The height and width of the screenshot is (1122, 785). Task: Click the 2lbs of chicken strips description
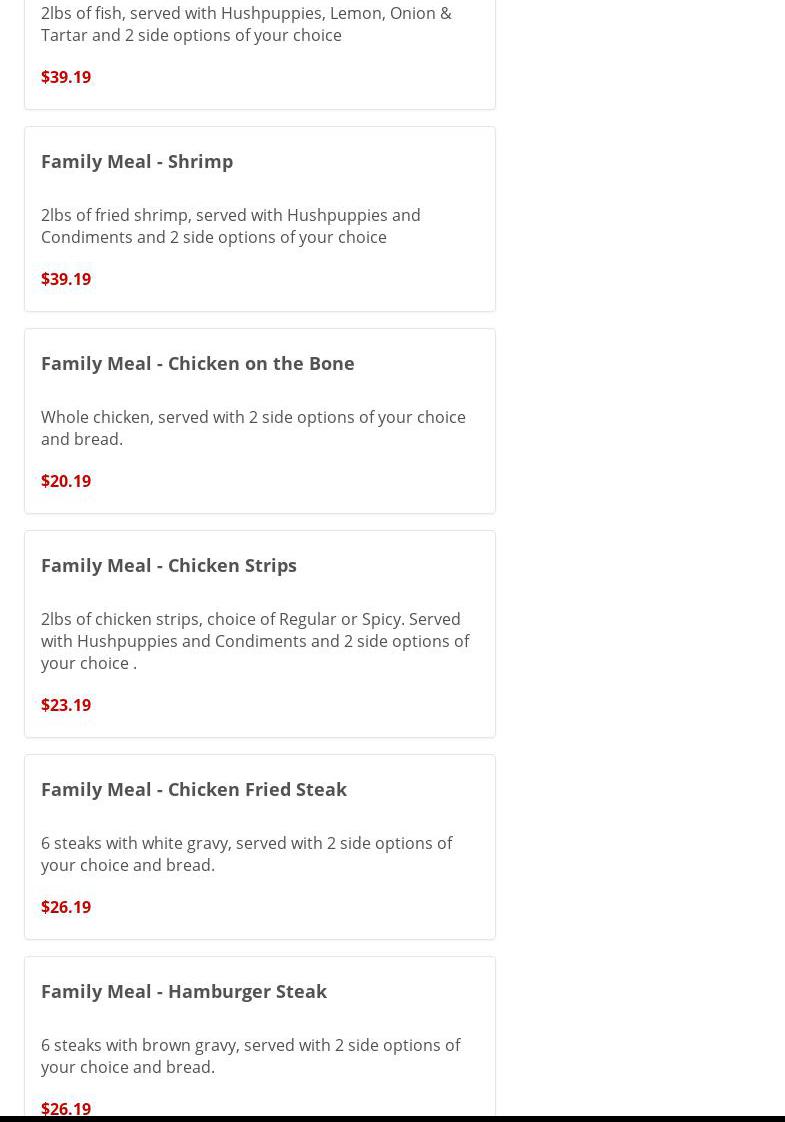tap(254, 641)
